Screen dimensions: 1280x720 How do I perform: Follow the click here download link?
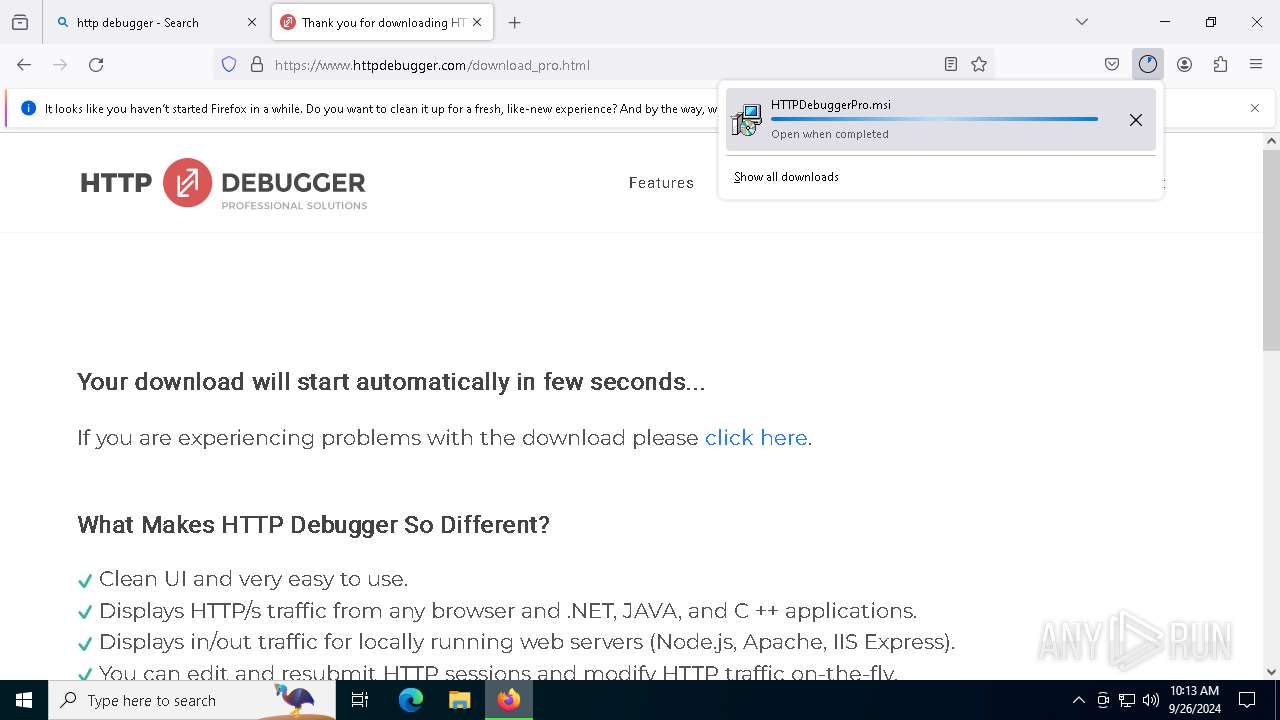(x=756, y=438)
